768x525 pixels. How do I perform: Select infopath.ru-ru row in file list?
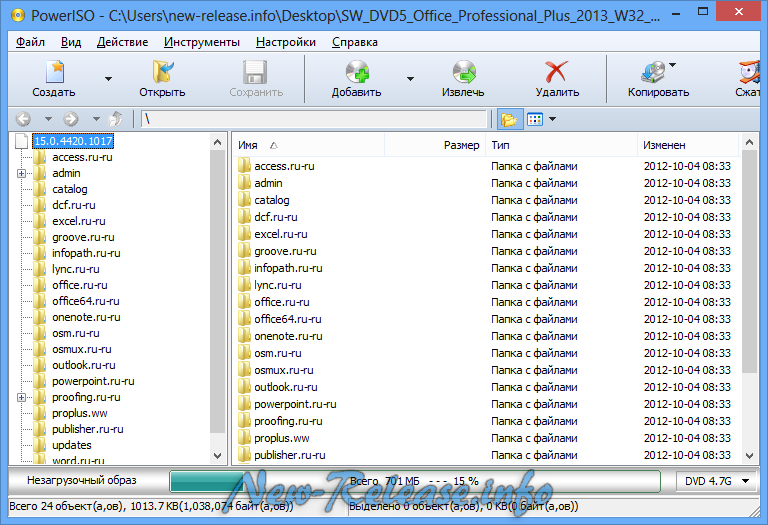pos(485,268)
